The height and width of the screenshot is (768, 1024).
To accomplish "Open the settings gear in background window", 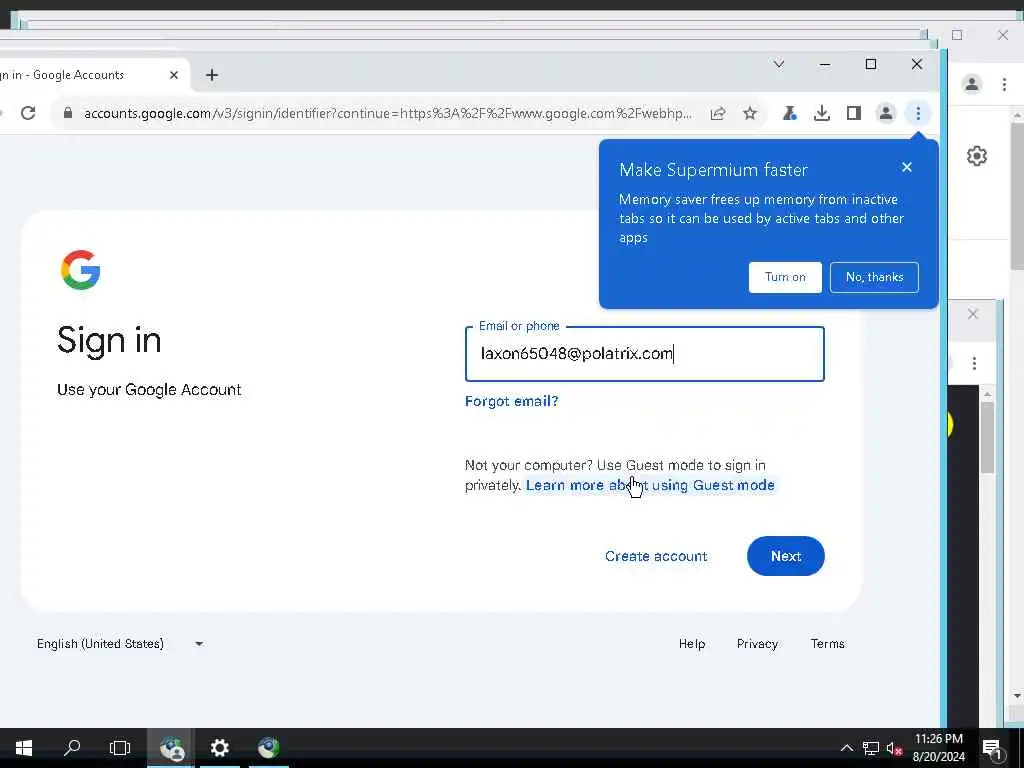I will click(976, 156).
